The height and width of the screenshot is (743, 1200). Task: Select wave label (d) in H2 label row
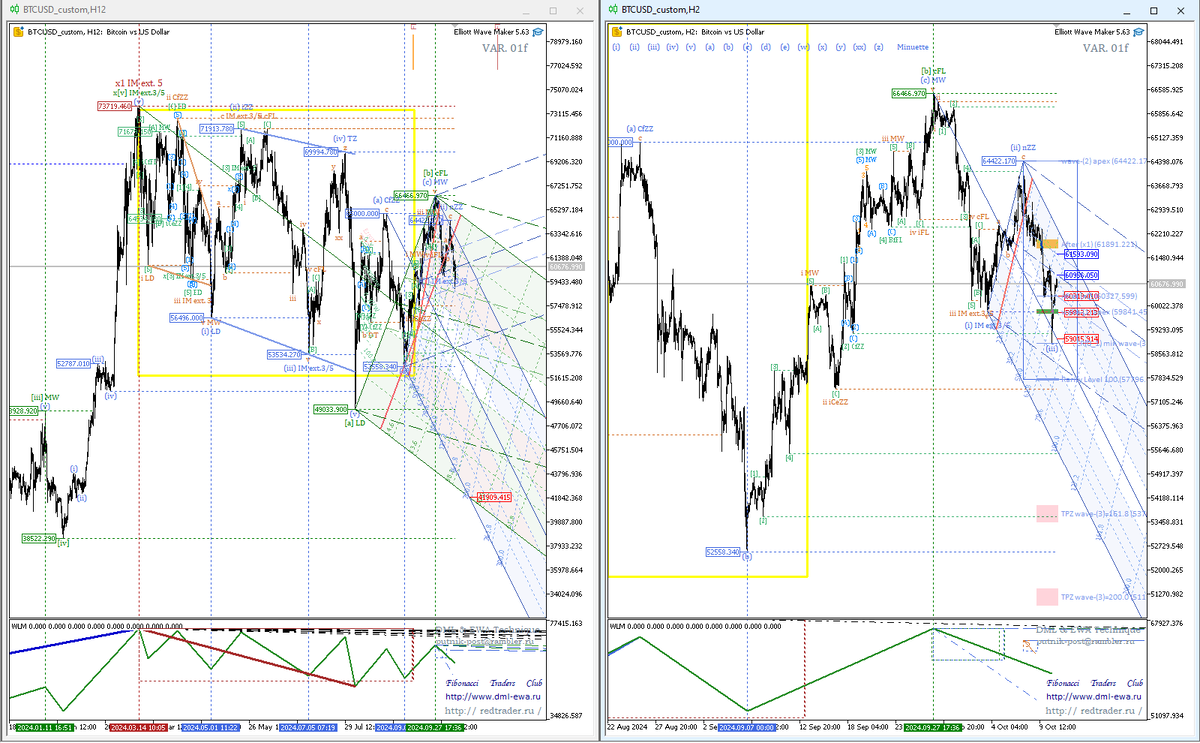coord(765,46)
